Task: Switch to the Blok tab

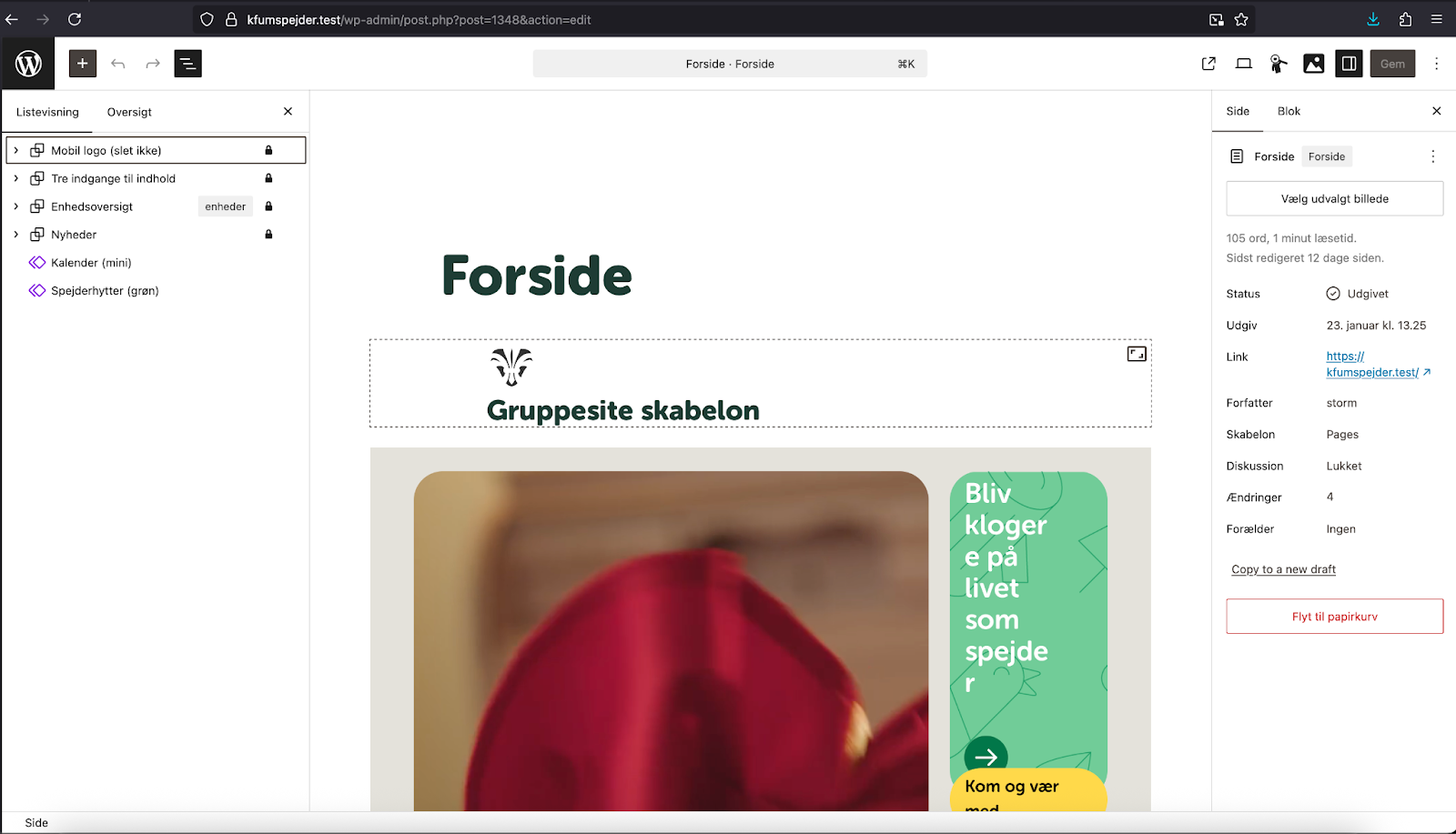Action: tap(1289, 111)
